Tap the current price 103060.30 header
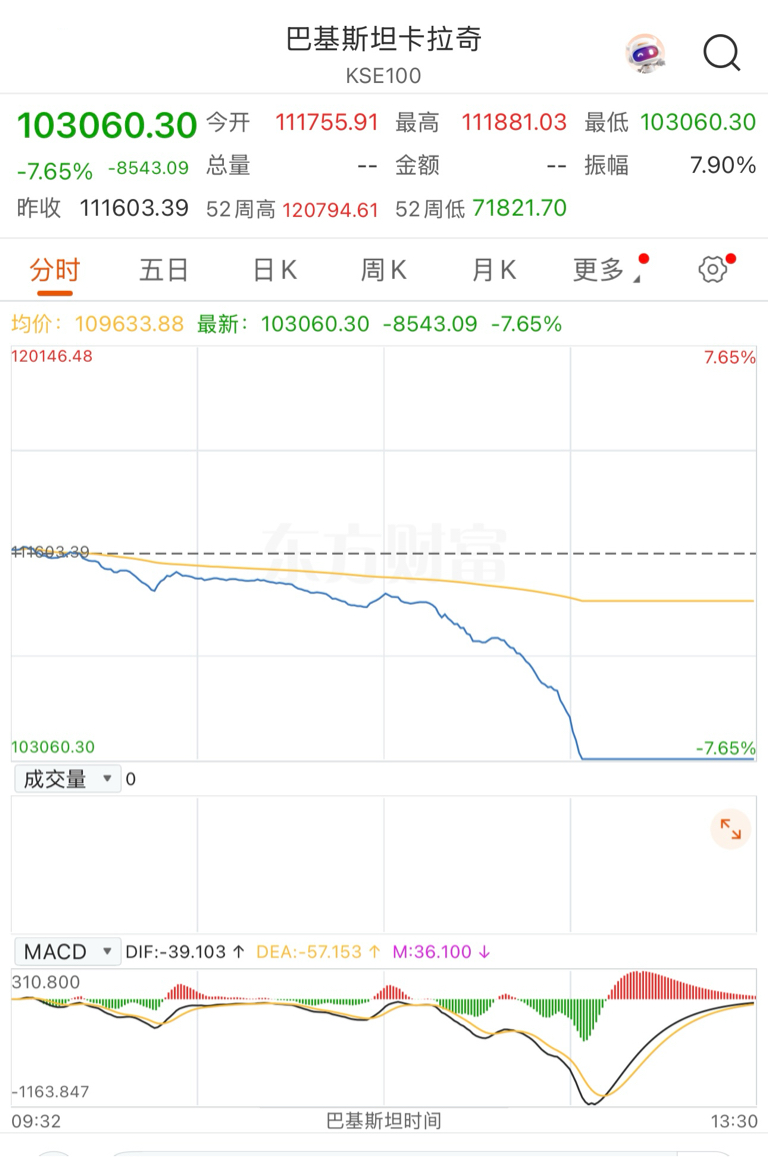The image size is (768, 1157). [107, 125]
